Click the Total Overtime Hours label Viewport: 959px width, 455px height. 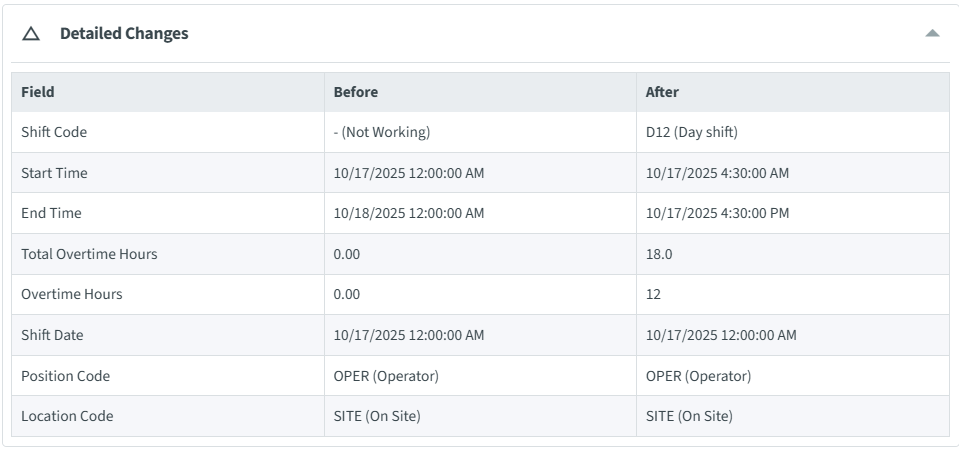(x=89, y=254)
